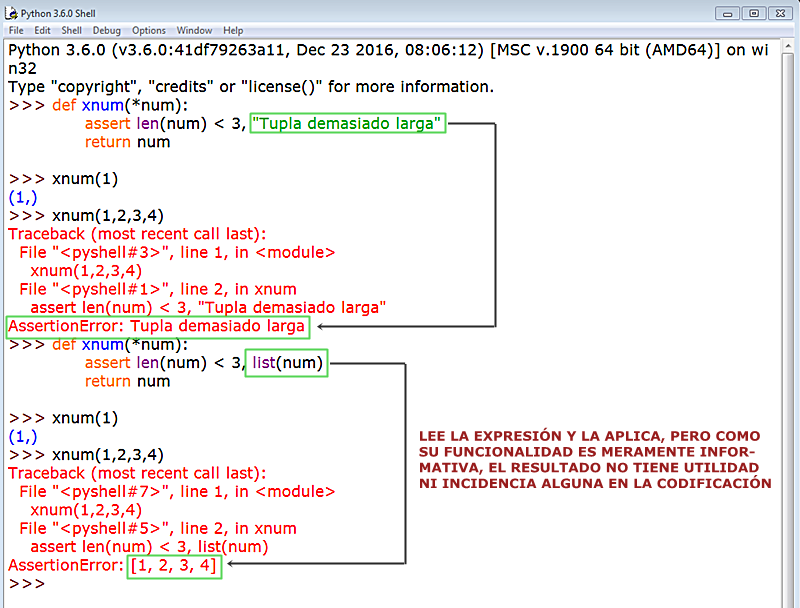Click the highlighted [1, 2, 3, 4] result
The height and width of the screenshot is (608, 800).
174,565
